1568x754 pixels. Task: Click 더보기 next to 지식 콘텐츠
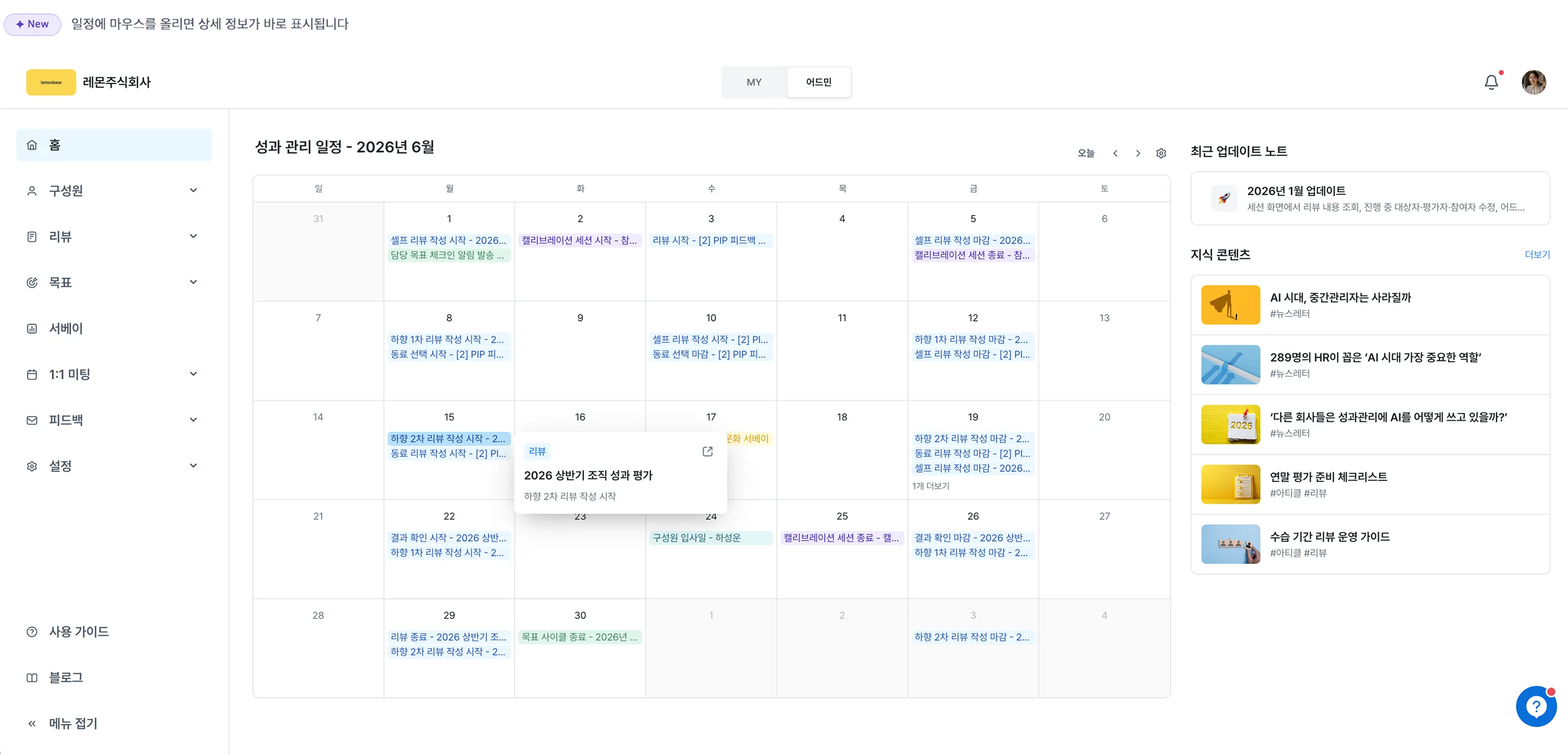(x=1537, y=255)
